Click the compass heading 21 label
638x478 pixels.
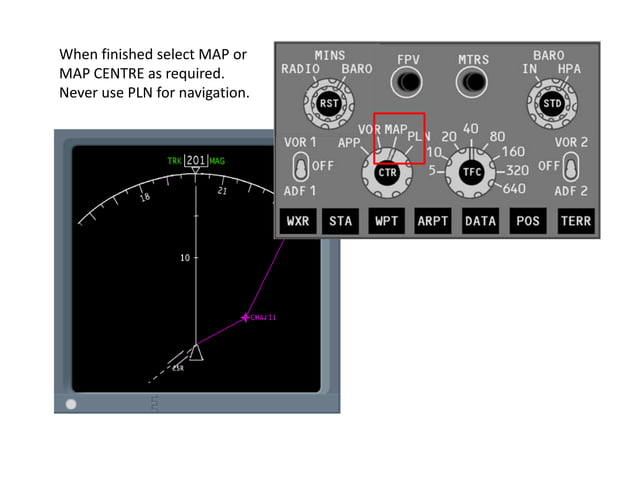pos(222,191)
